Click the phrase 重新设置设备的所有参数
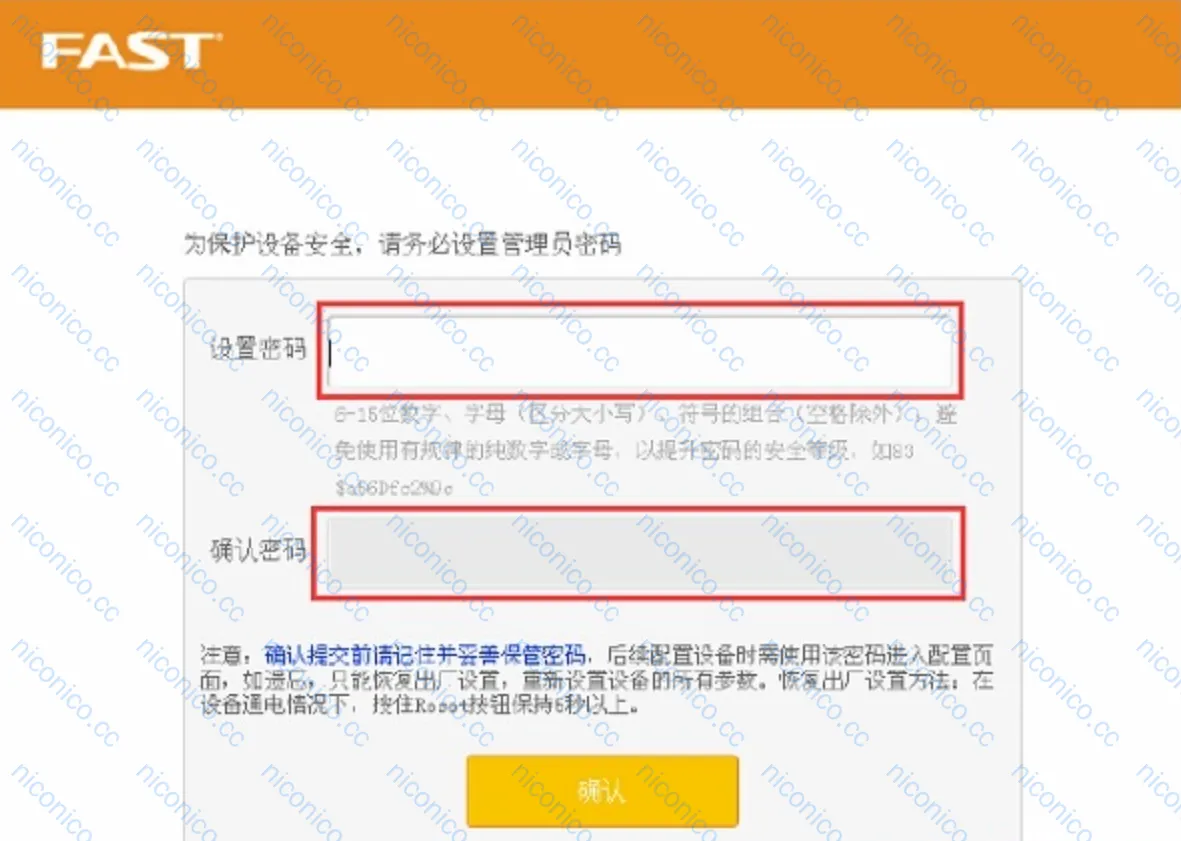 640,681
